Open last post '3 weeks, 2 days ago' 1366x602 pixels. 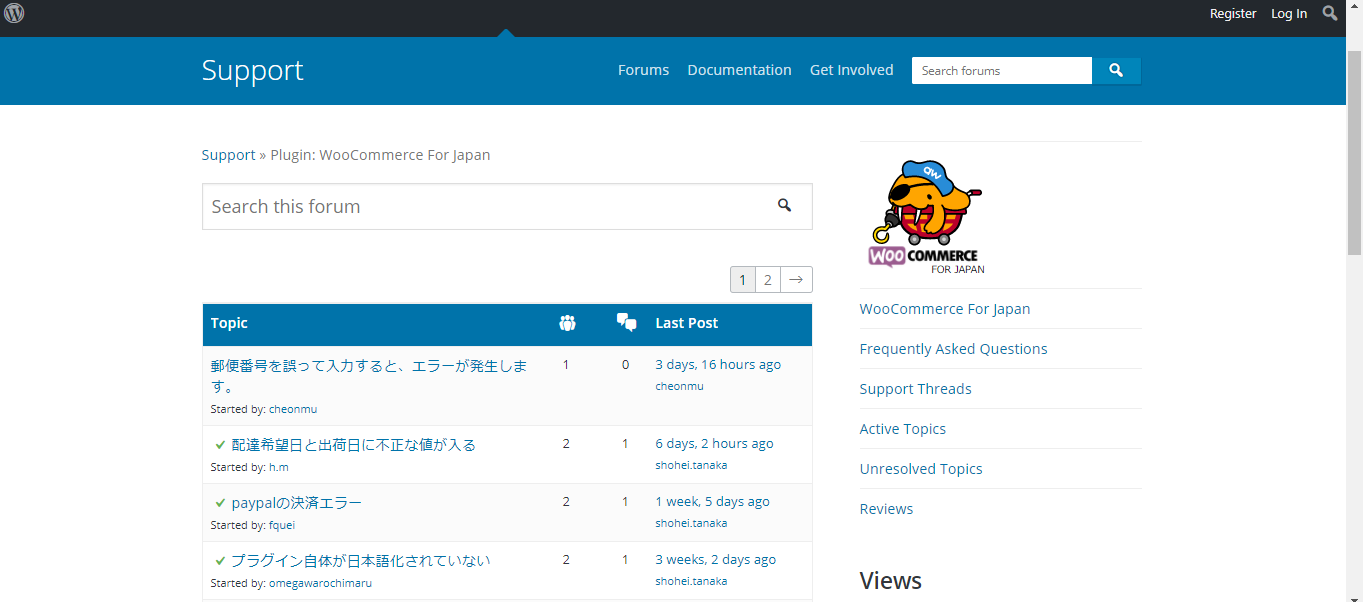pyautogui.click(x=715, y=560)
